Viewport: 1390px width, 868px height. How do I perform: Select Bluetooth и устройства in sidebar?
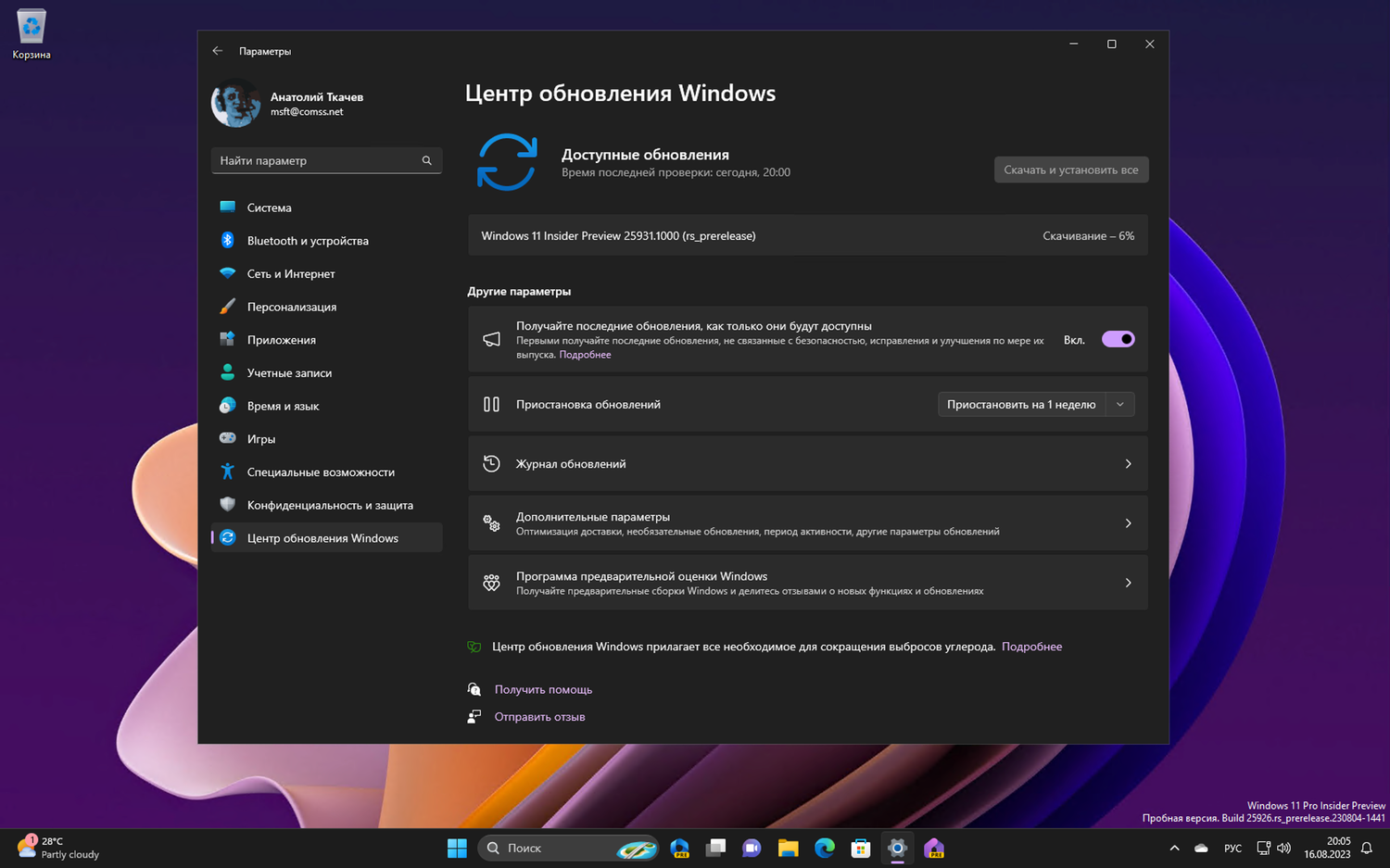coord(306,240)
